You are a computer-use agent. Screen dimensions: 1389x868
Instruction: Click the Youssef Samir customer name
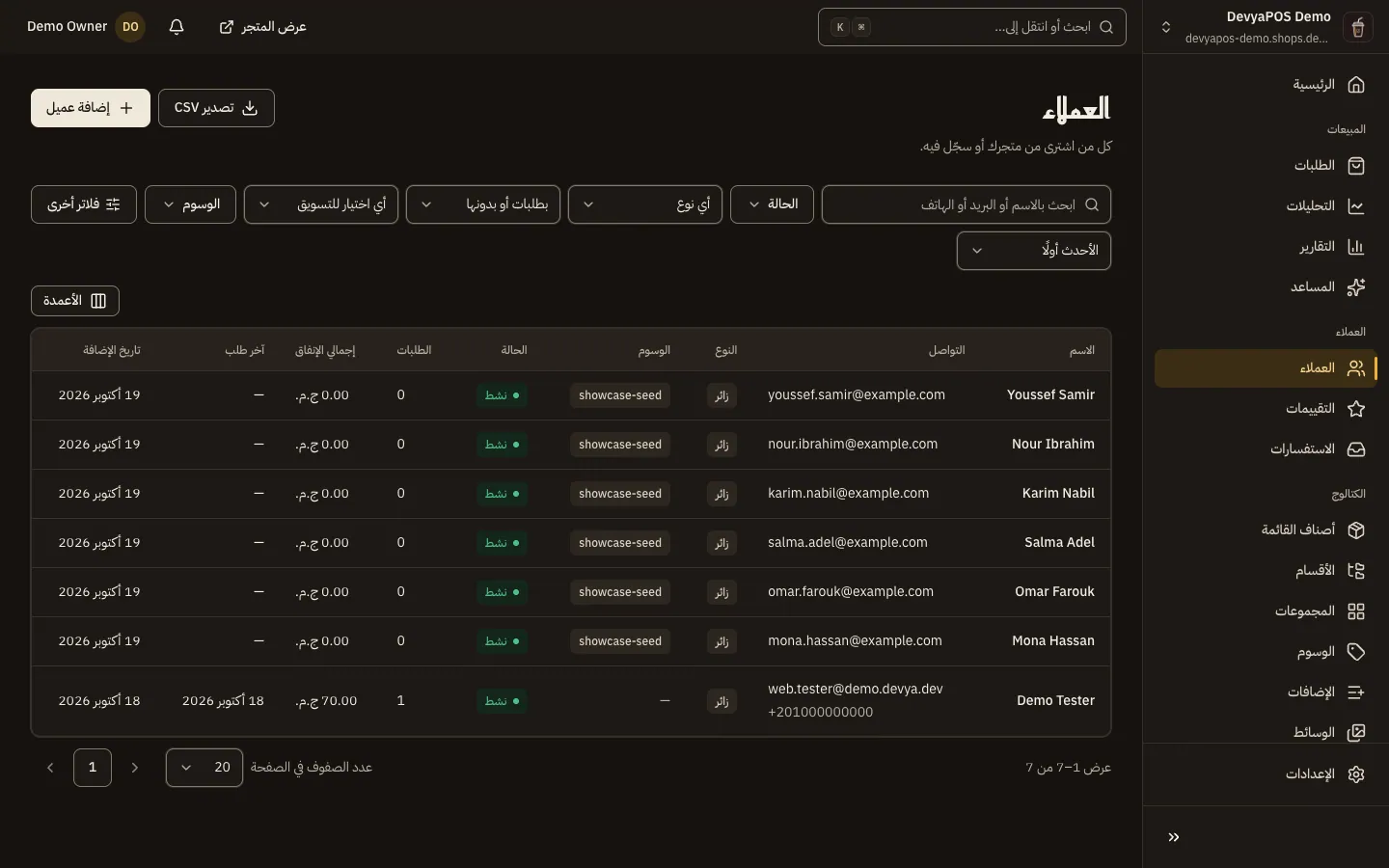tap(1050, 395)
